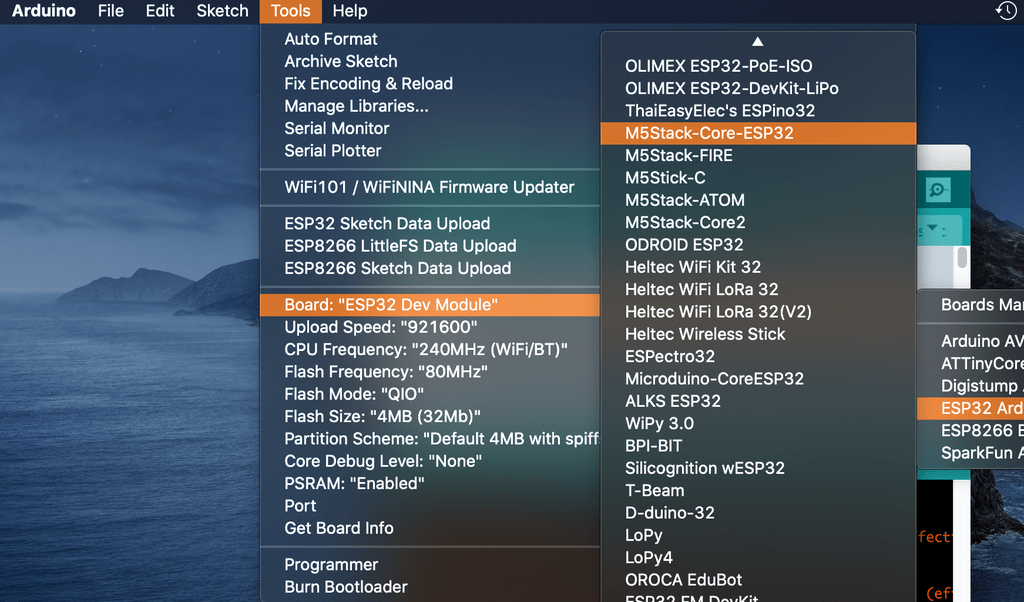
Task: Select D-duino-32 board
Action: point(758,513)
